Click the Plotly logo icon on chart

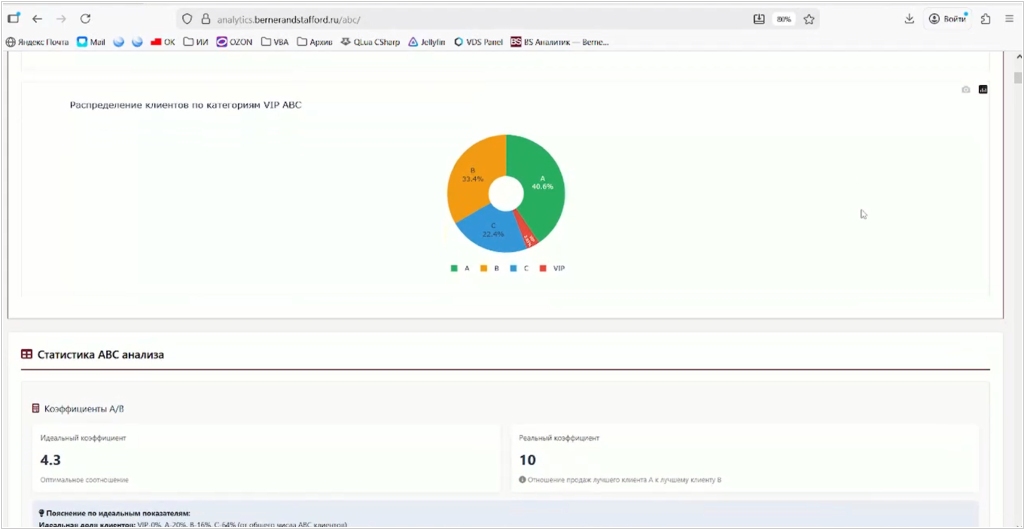(983, 90)
